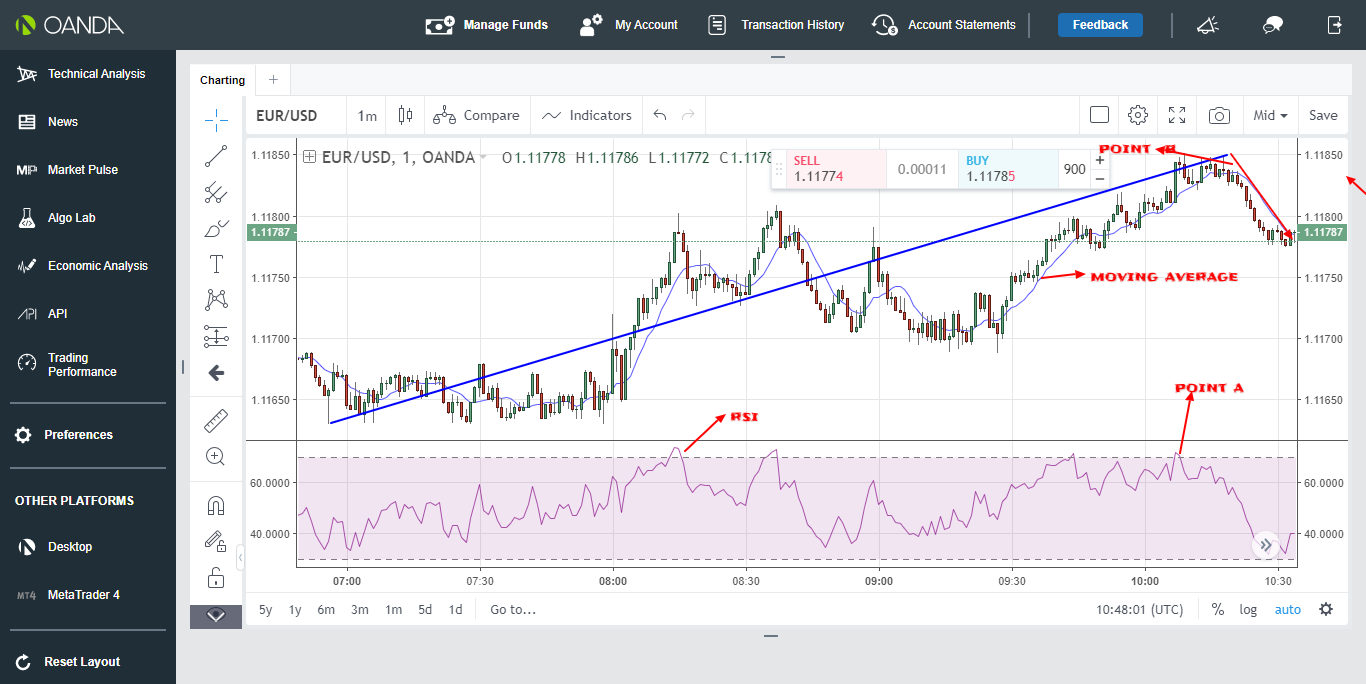Viewport: 1366px width, 684px height.
Task: Toggle lock all drawing tools
Action: [215, 577]
